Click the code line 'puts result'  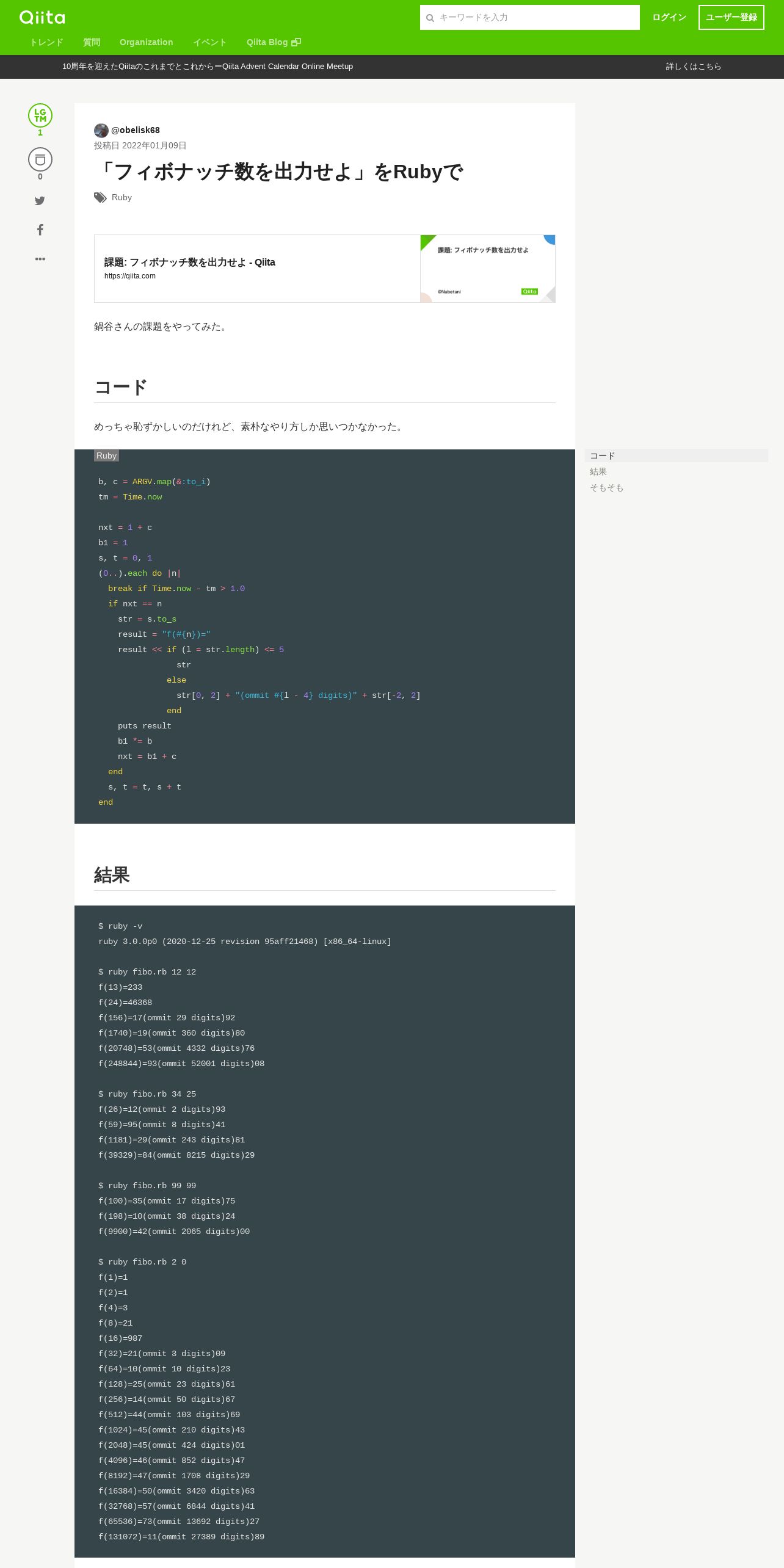[145, 726]
